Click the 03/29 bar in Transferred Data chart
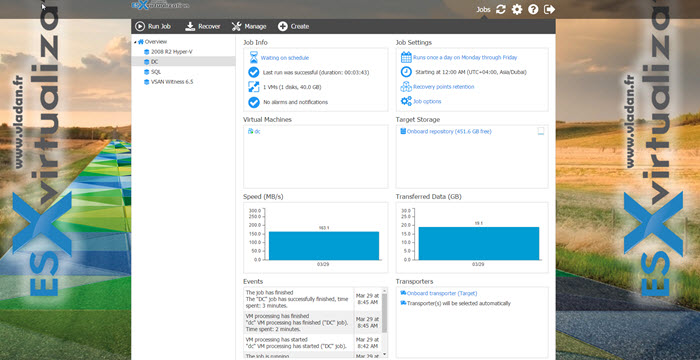Image resolution: width=700 pixels, height=360 pixels. (479, 243)
